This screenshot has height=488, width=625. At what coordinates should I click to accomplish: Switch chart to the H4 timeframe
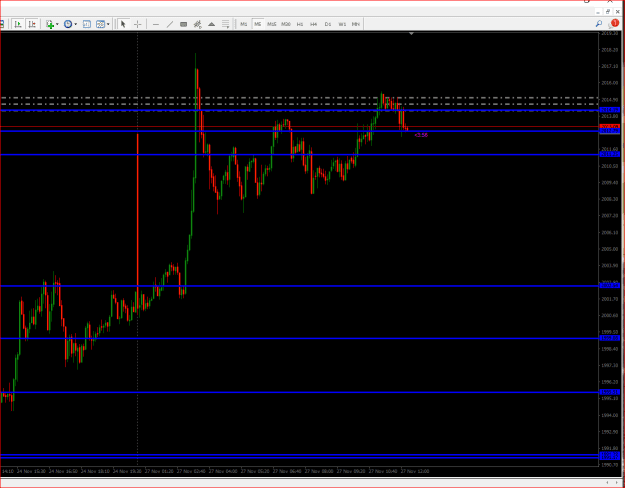(x=314, y=24)
